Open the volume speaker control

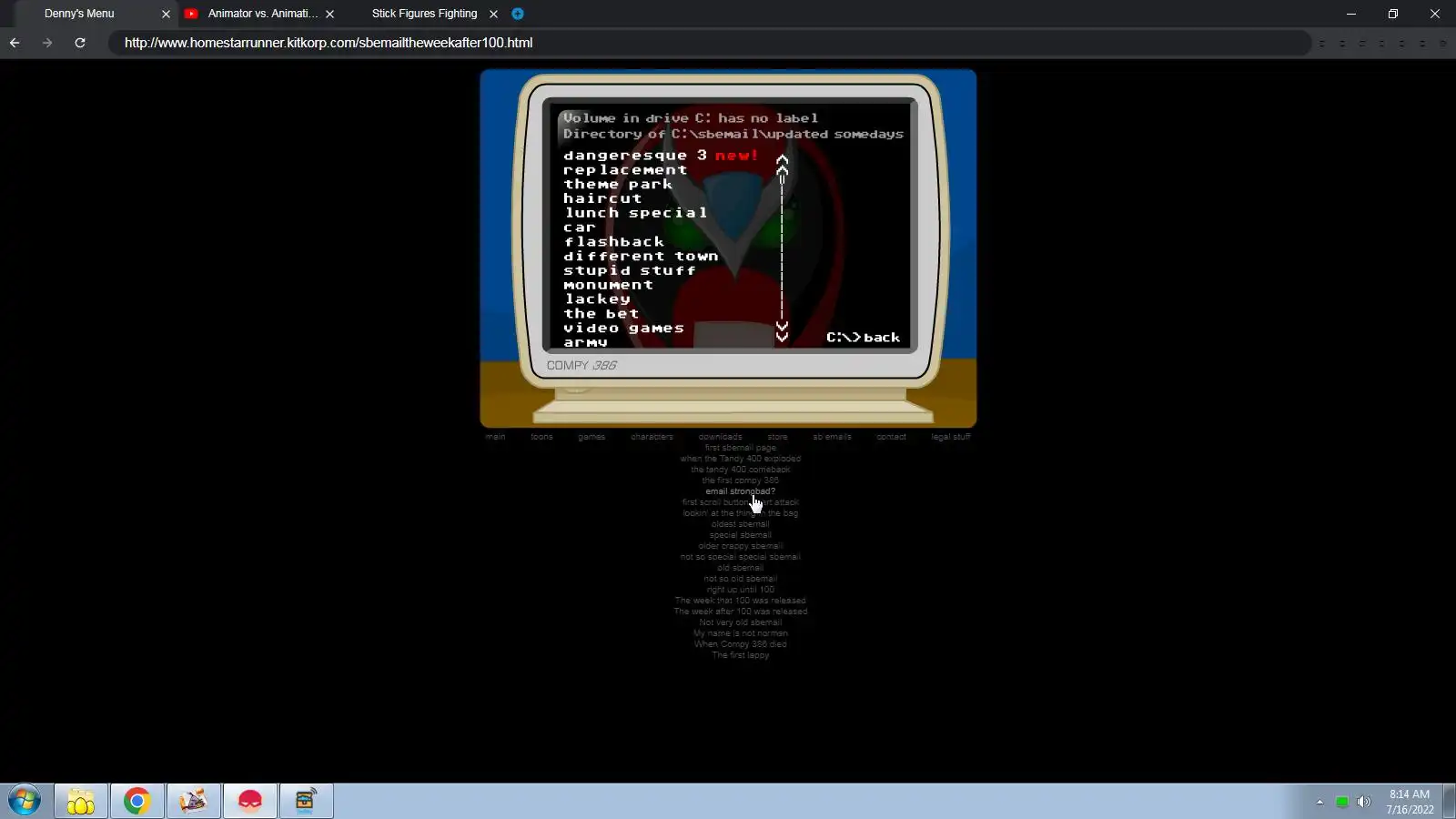(x=1363, y=802)
